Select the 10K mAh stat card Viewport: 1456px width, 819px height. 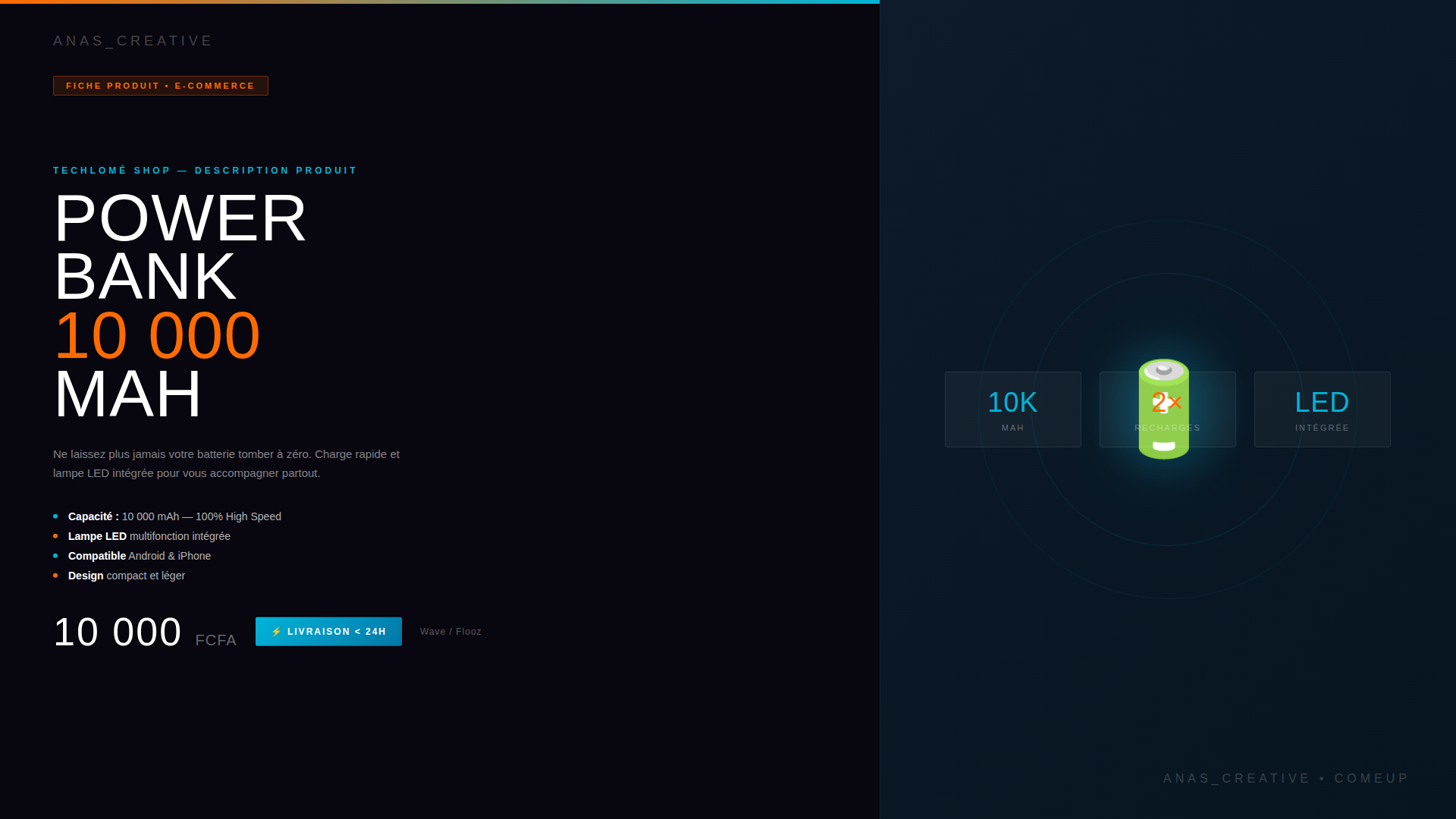pos(1012,409)
